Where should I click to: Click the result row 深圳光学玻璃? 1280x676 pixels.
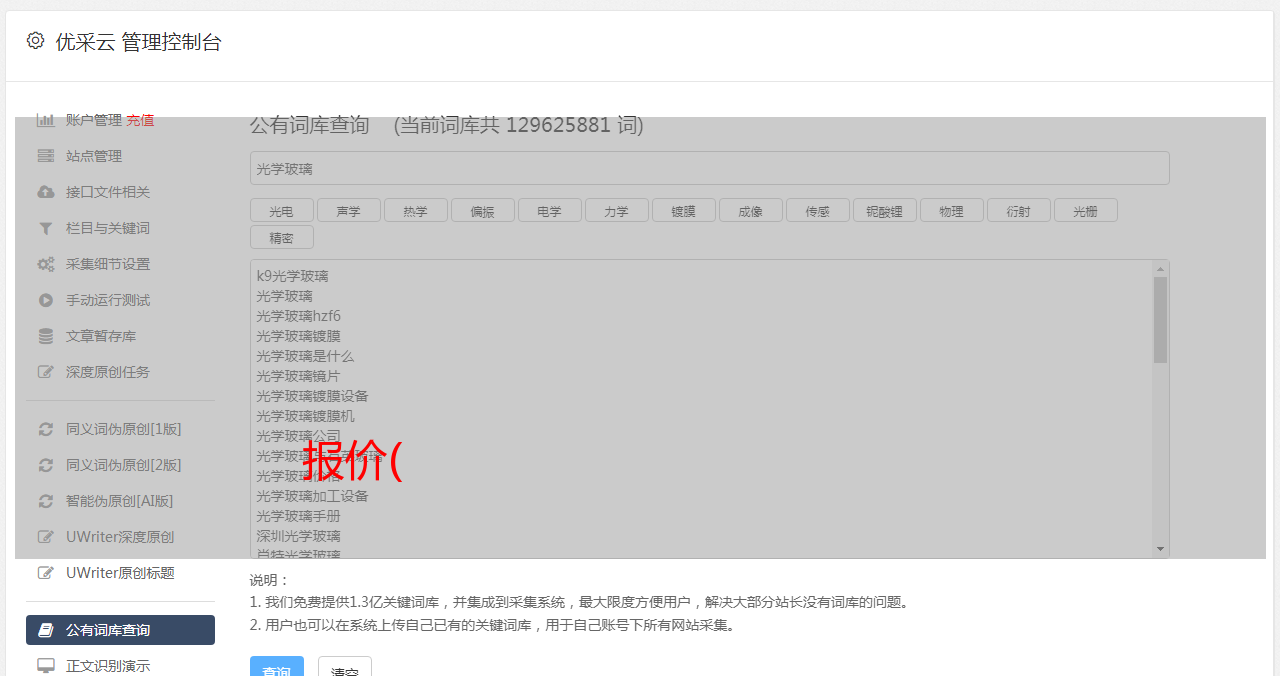[x=298, y=536]
